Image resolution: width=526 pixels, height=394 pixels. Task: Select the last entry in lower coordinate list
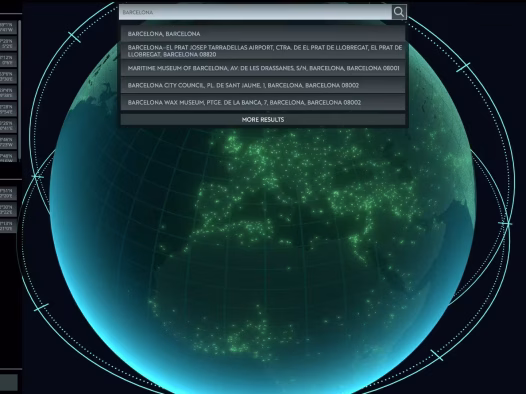(x=8, y=226)
